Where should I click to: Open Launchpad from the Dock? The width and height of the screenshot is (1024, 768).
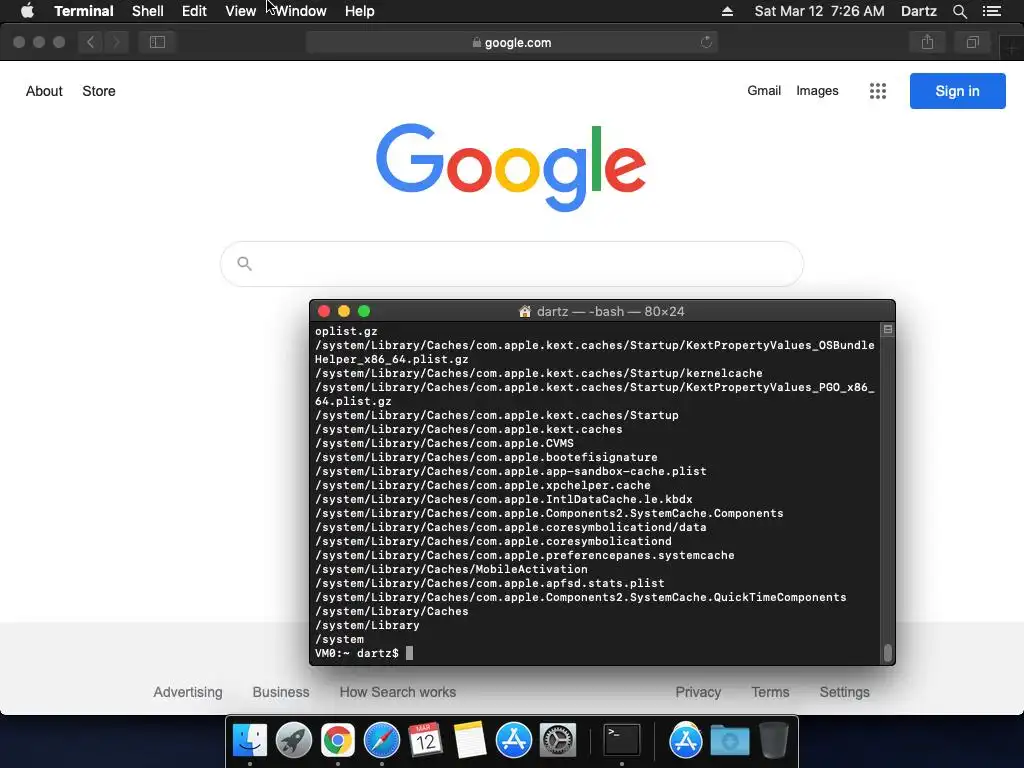[x=294, y=741]
